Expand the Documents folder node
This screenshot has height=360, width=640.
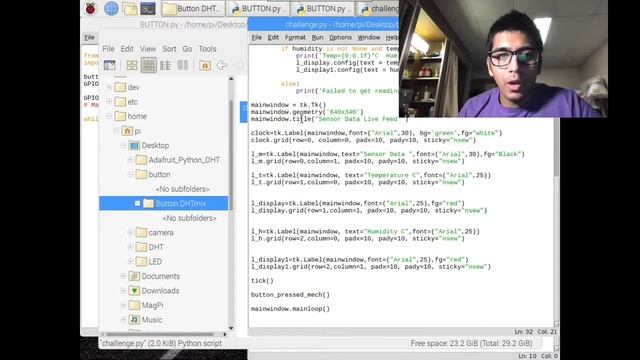pyautogui.click(x=123, y=276)
